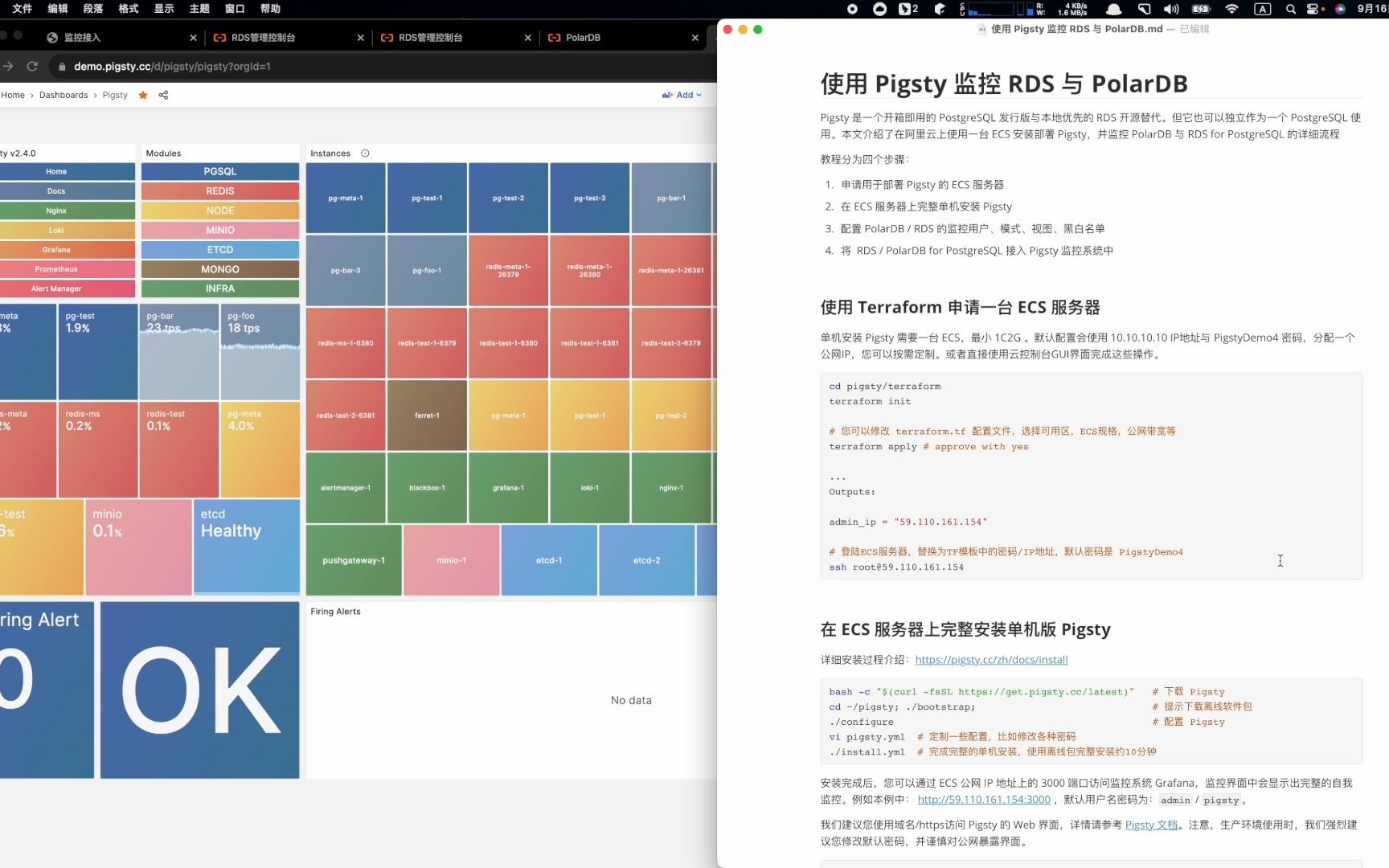
Task: Open the Add dropdown in Grafana
Action: (x=682, y=95)
